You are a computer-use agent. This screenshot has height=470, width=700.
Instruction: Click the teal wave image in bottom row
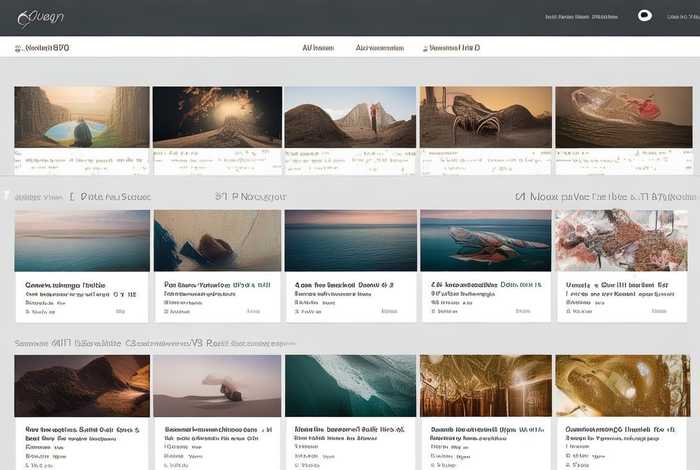pyautogui.click(x=350, y=385)
